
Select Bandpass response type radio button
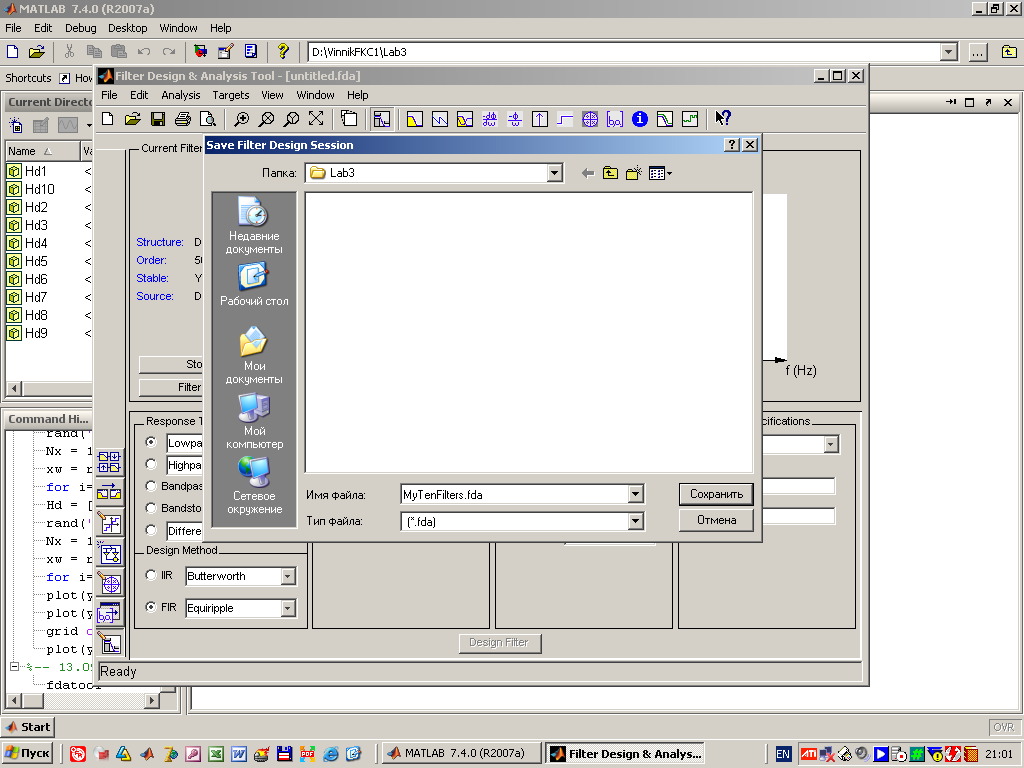152,486
